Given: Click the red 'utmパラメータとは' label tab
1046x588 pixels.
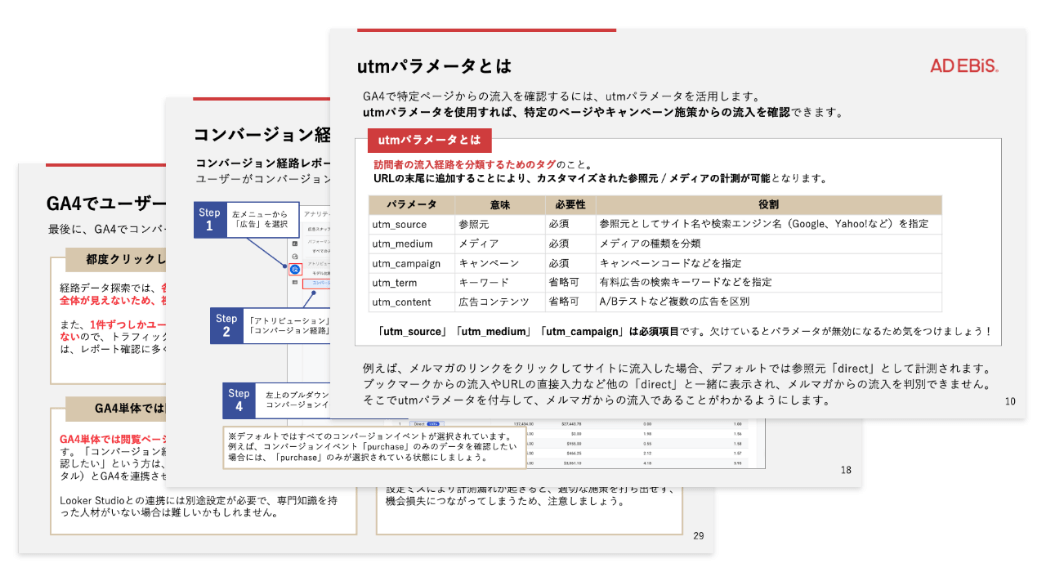Looking at the screenshot, I should point(430,140).
